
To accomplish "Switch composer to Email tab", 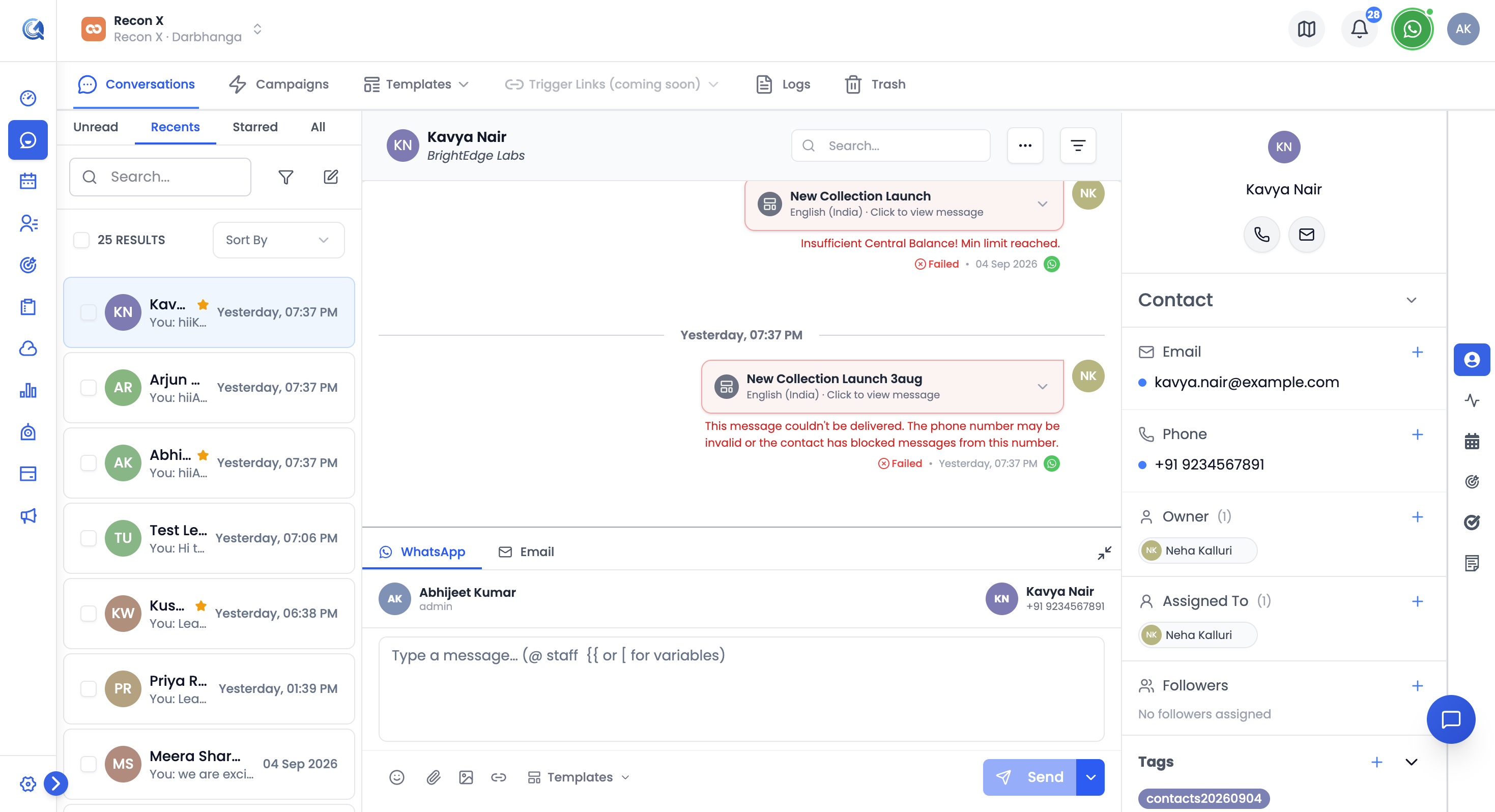I will point(526,552).
